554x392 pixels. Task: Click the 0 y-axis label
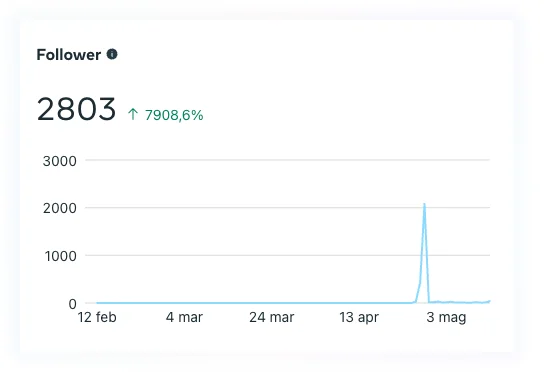72,304
